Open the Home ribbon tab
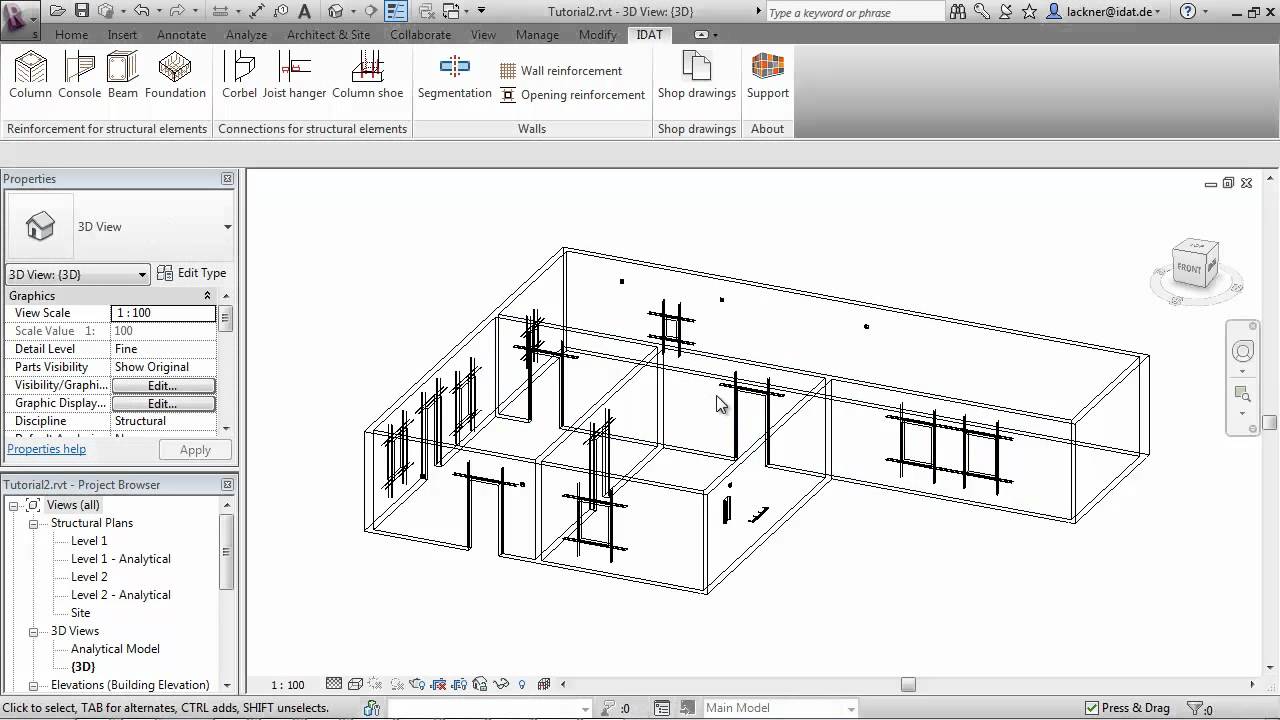Viewport: 1280px width, 720px height. 71,34
